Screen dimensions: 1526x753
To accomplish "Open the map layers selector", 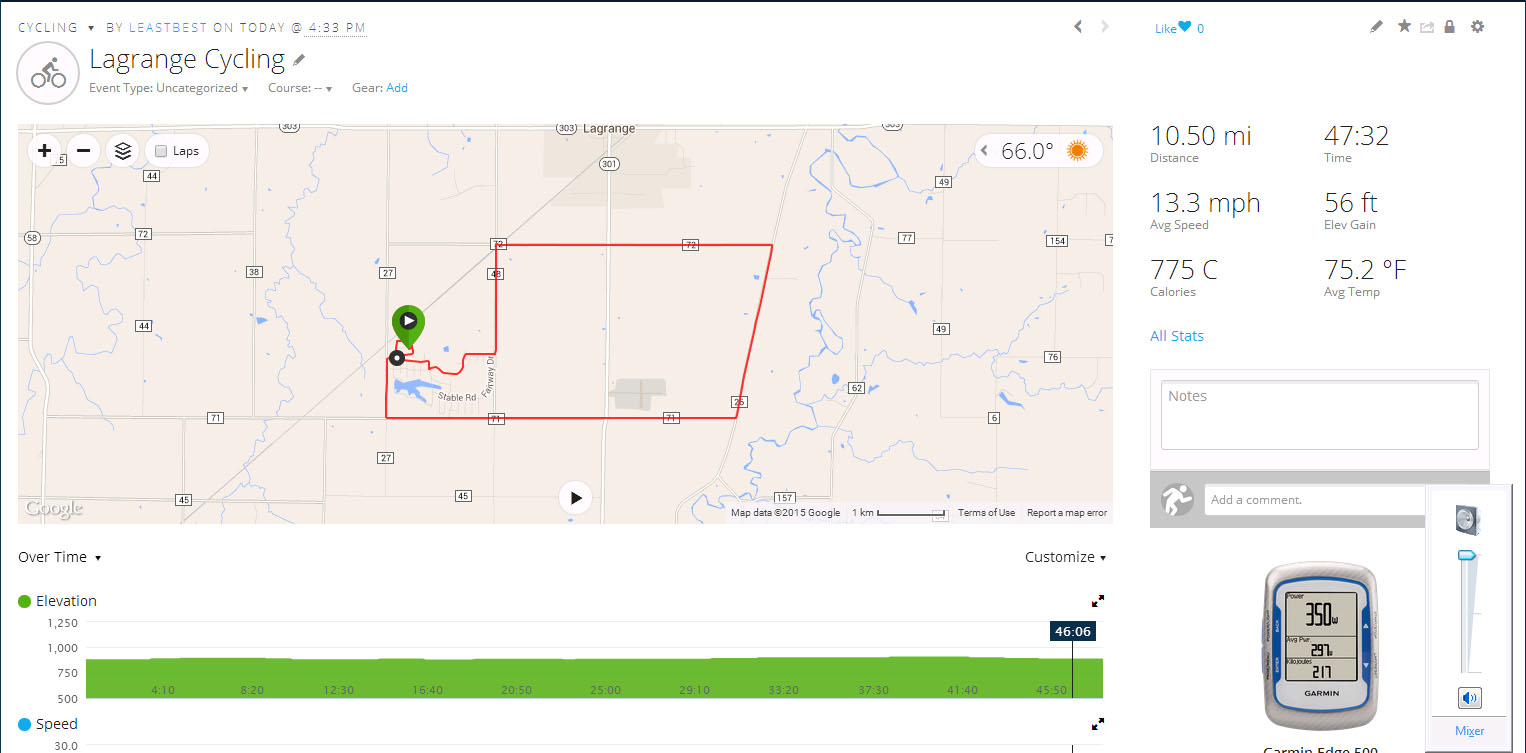I will [x=123, y=151].
